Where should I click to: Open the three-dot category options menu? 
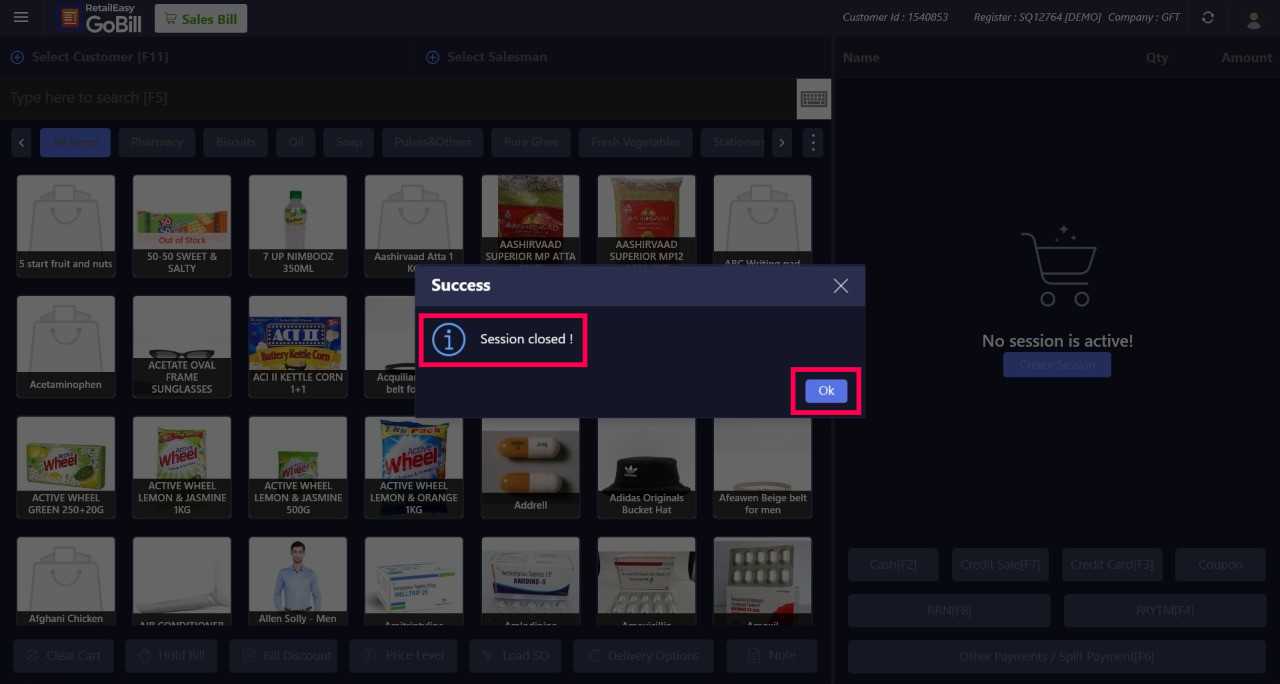tap(813, 143)
